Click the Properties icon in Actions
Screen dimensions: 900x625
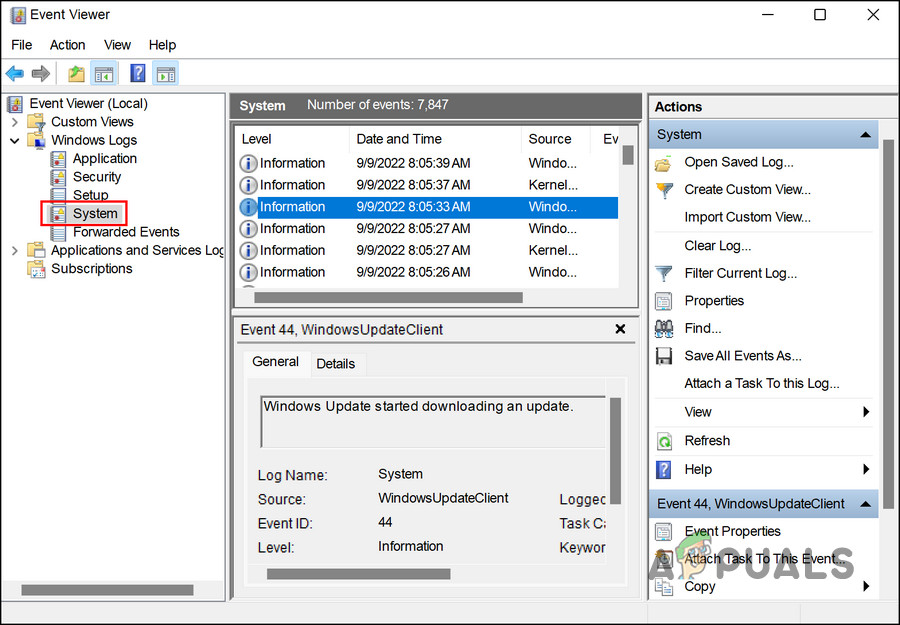coord(664,301)
